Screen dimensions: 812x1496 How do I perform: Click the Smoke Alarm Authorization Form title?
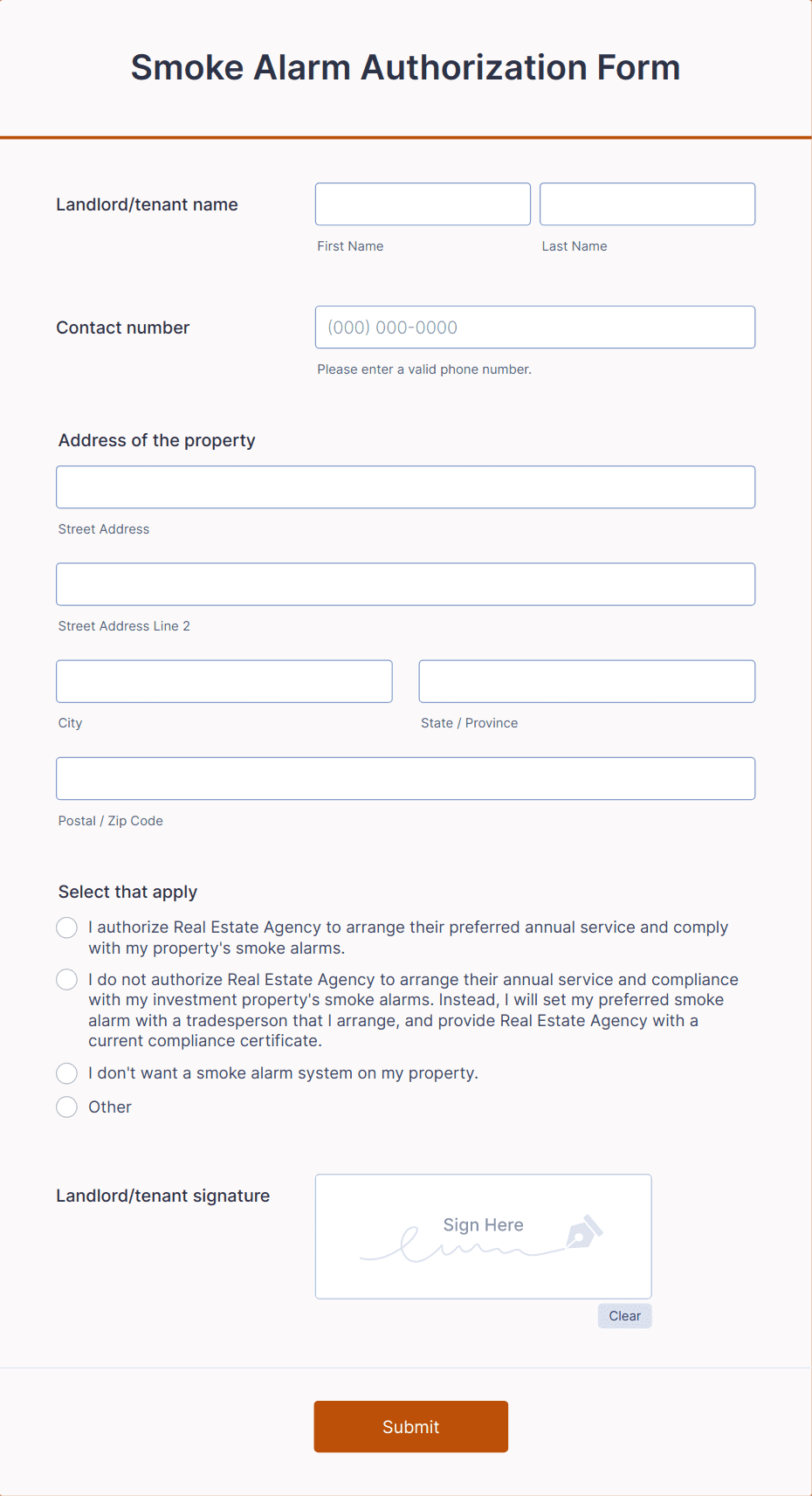[x=406, y=66]
